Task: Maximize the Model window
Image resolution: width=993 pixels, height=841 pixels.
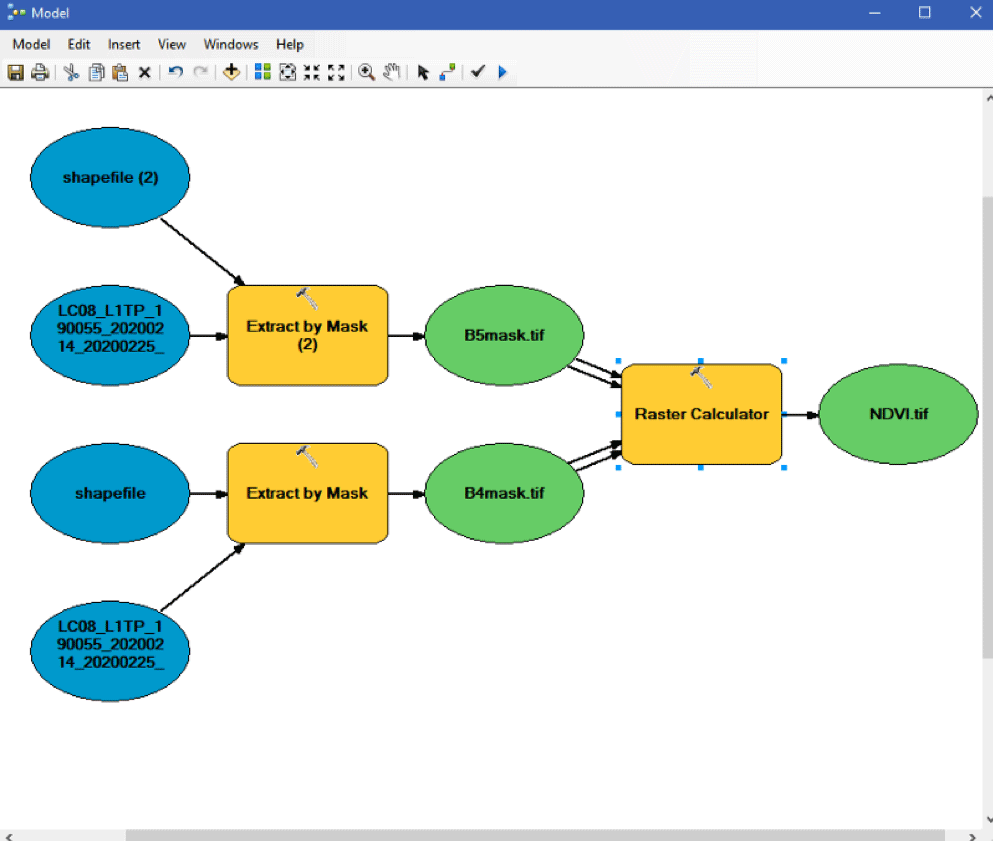Action: tap(925, 13)
